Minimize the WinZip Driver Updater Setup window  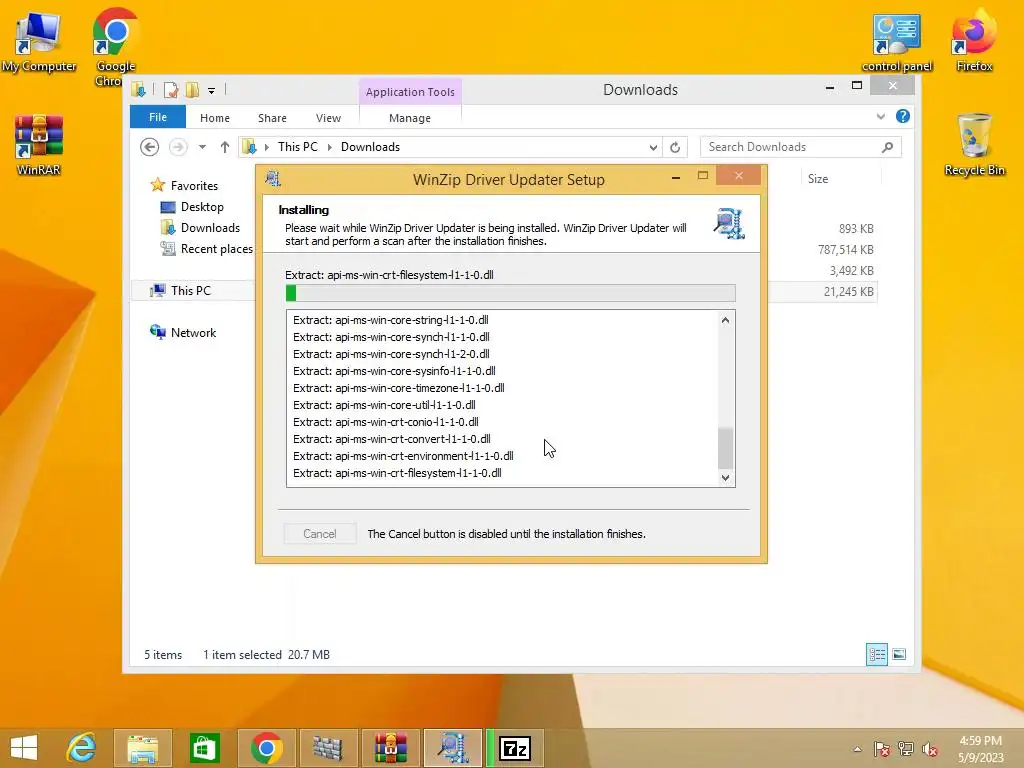pos(676,176)
